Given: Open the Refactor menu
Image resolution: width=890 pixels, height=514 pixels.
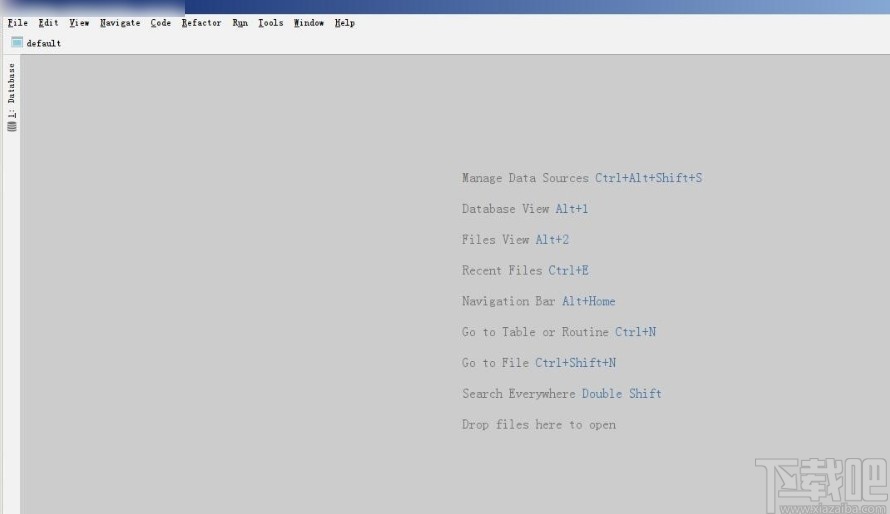Looking at the screenshot, I should (201, 23).
